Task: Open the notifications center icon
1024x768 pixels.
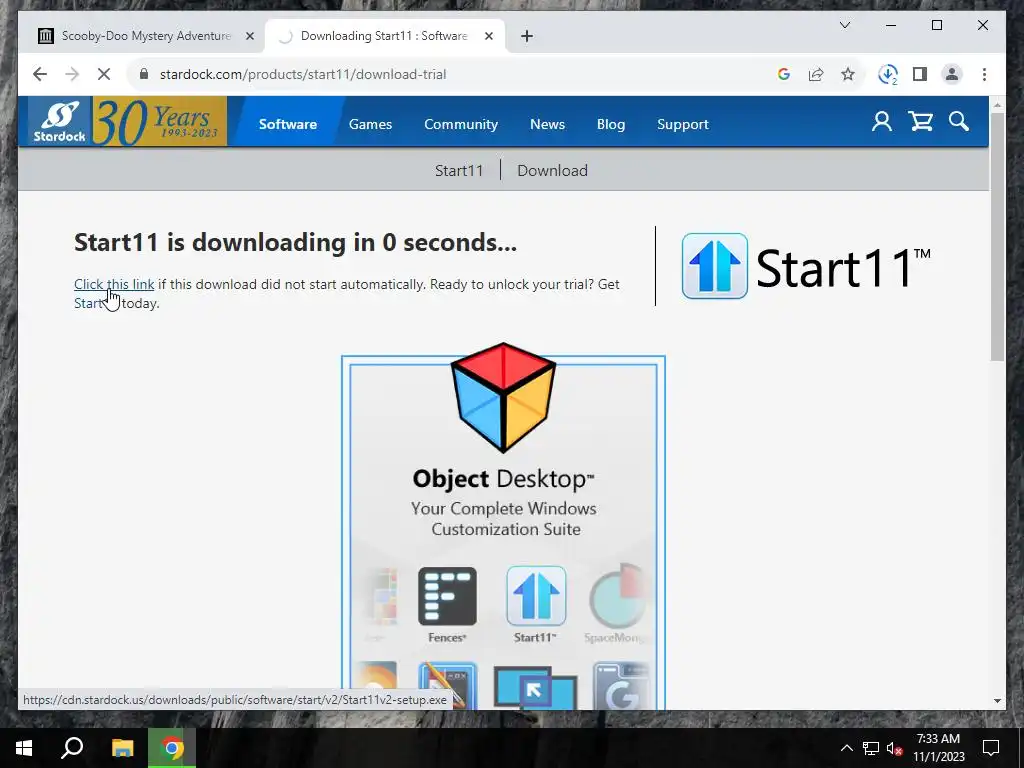Action: [991, 748]
